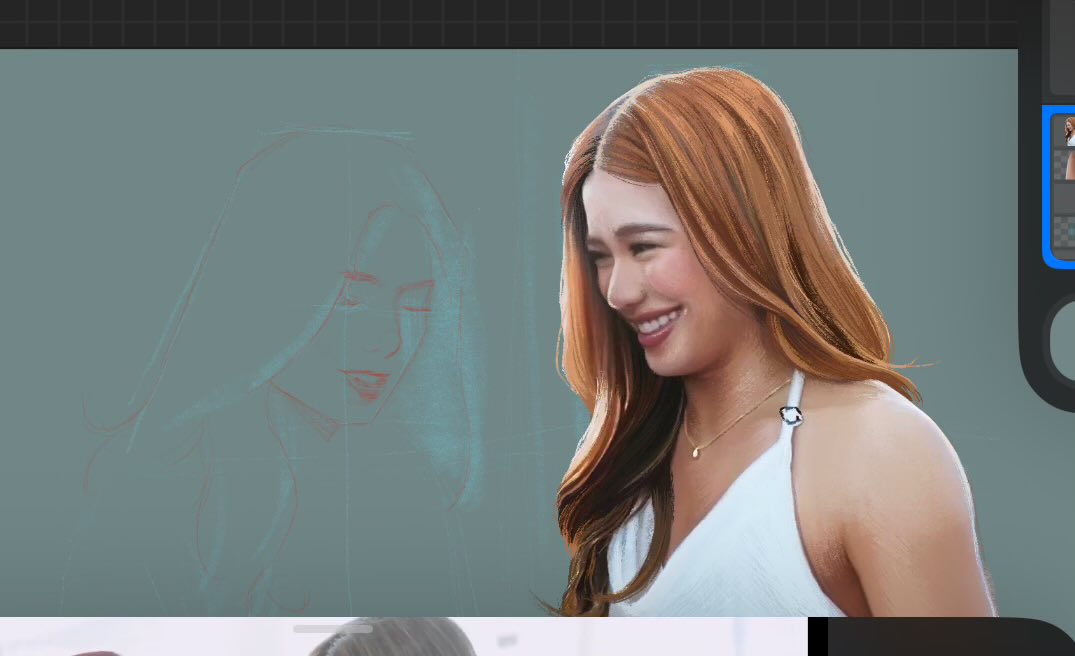Open the grey-teal current color circle
The width and height of the screenshot is (1075, 656).
click(x=1064, y=341)
